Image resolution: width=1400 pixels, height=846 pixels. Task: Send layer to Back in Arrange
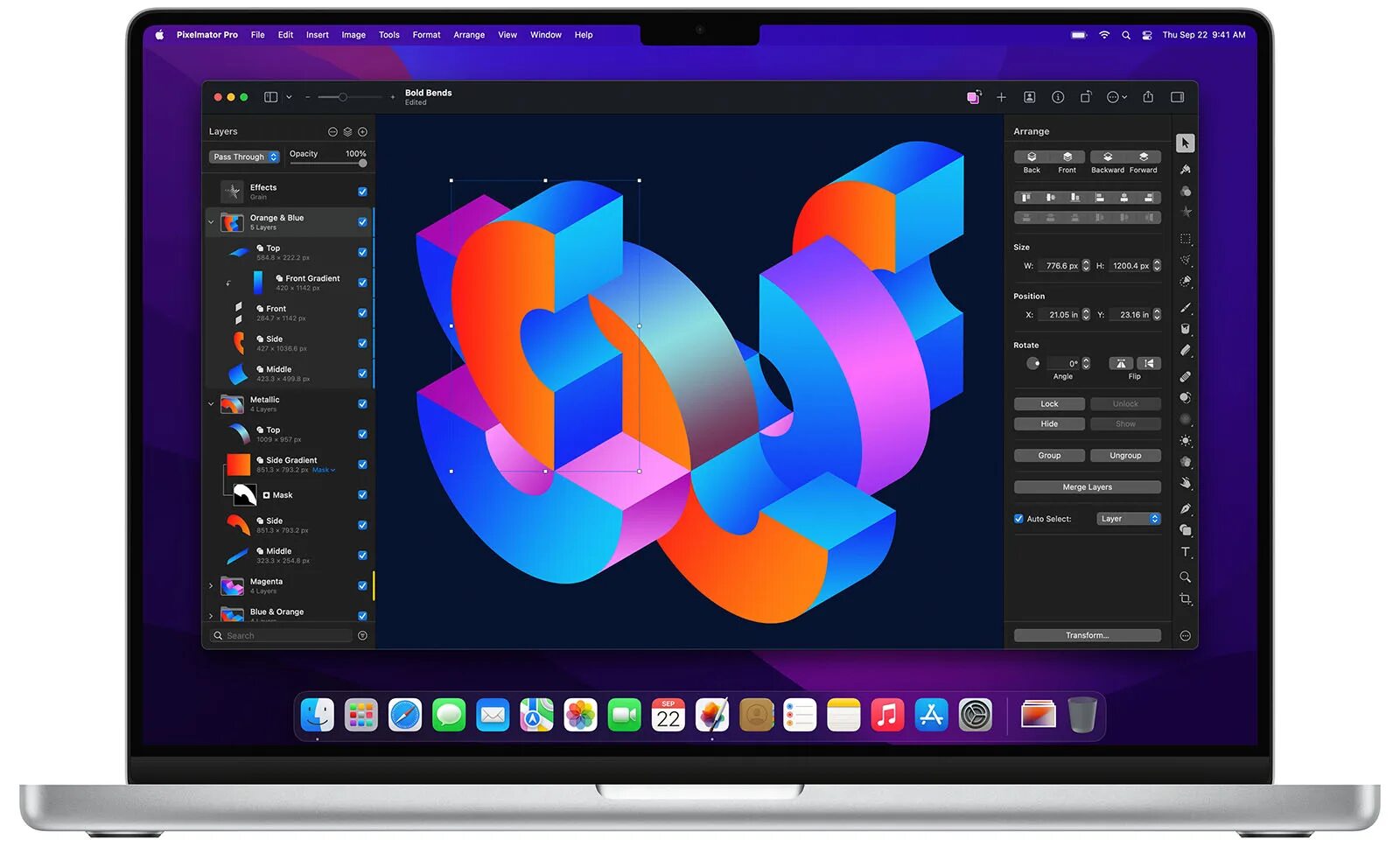point(1032,157)
